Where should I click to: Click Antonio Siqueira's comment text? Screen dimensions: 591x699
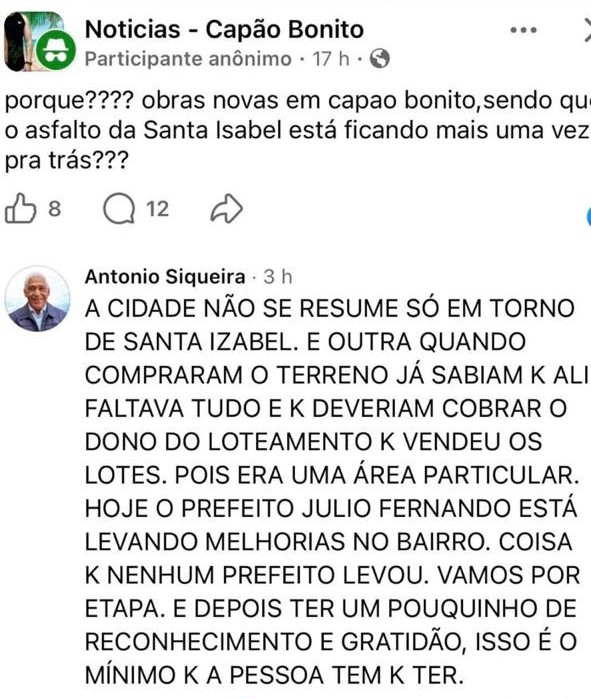332,492
